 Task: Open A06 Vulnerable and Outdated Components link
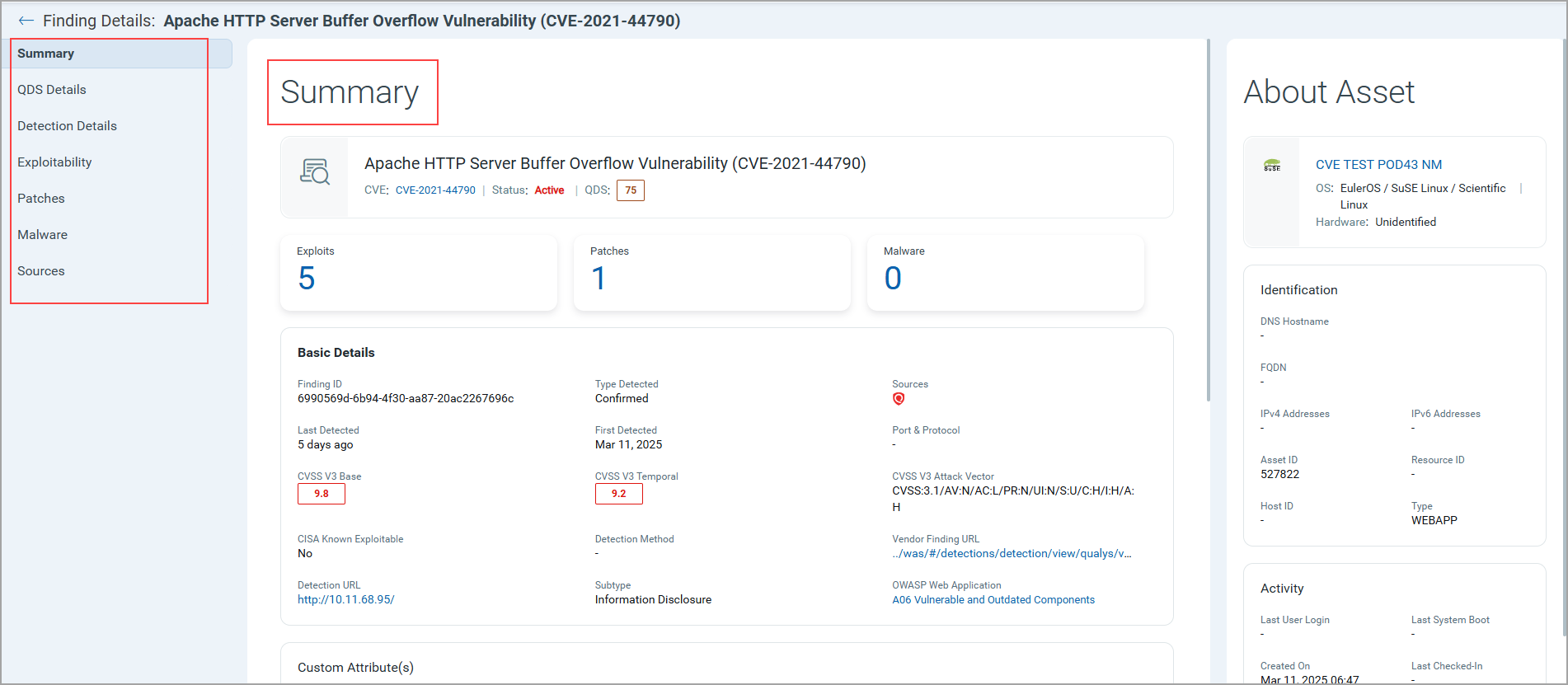[x=993, y=600]
